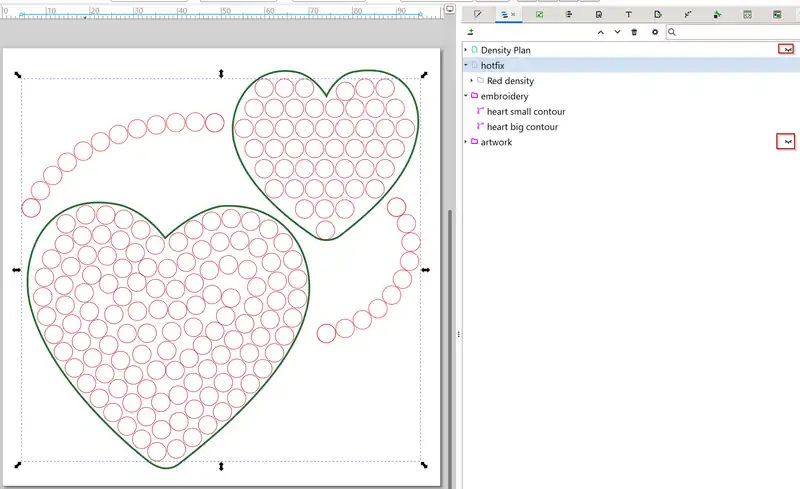
Task: Move selected layer down with arrow icon
Action: [x=617, y=32]
